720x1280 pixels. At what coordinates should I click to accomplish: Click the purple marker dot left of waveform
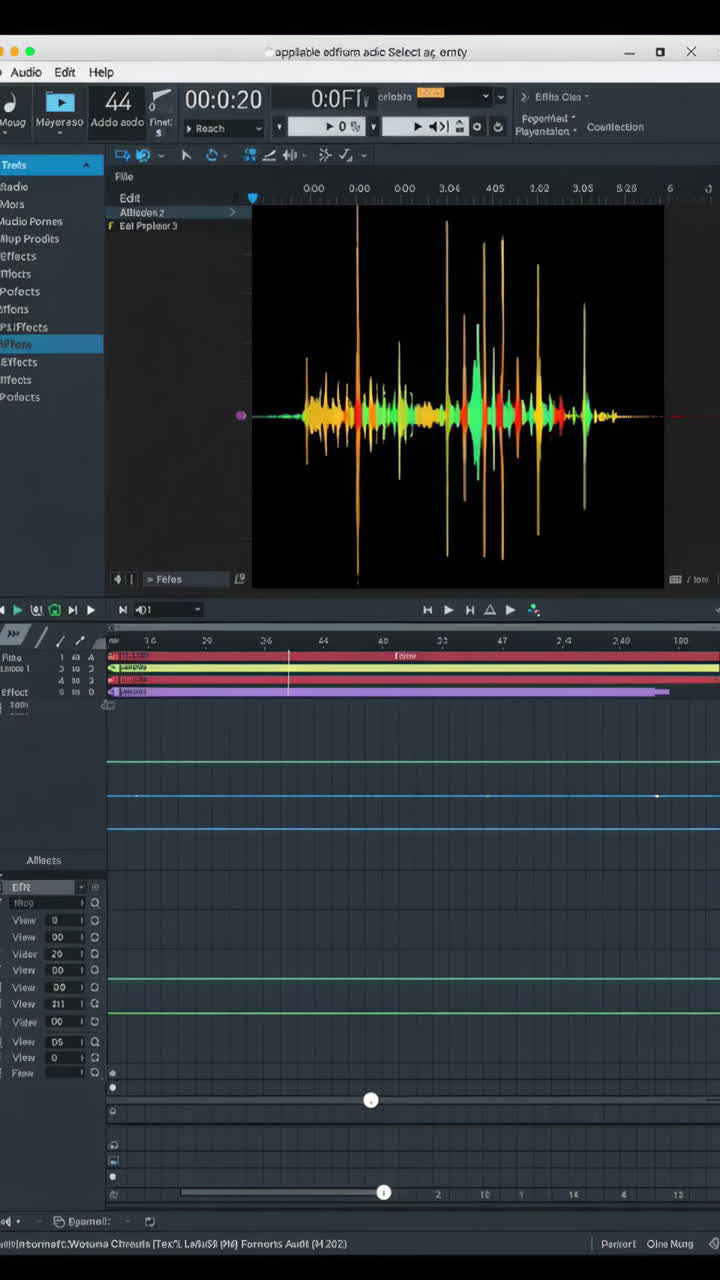tap(240, 415)
